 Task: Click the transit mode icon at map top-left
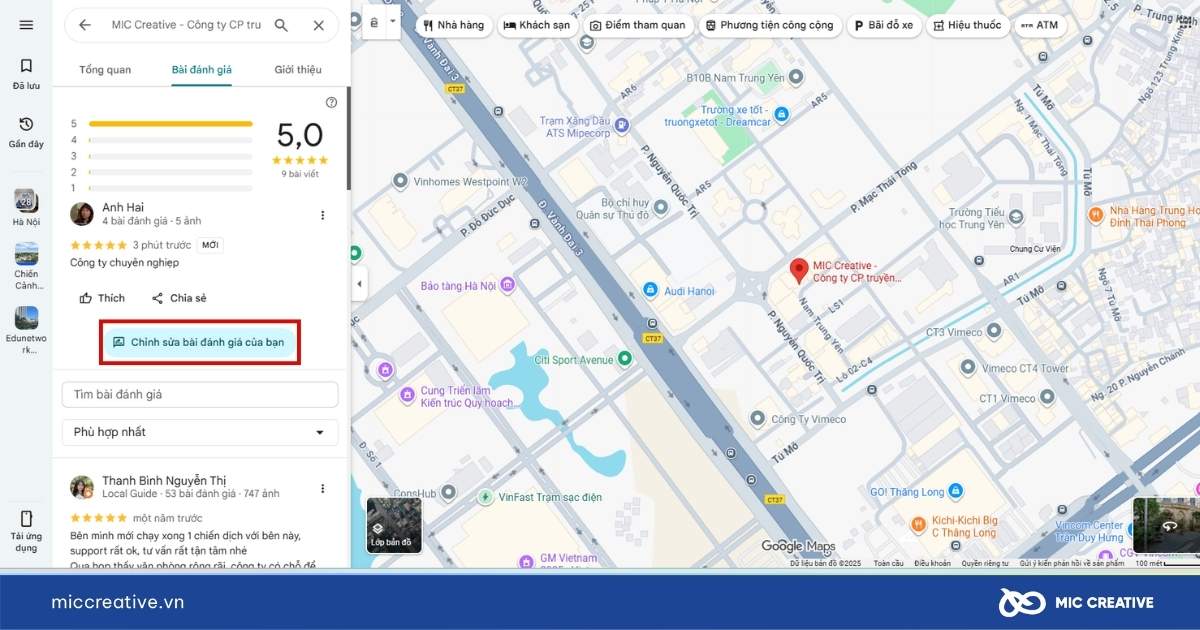[x=375, y=21]
